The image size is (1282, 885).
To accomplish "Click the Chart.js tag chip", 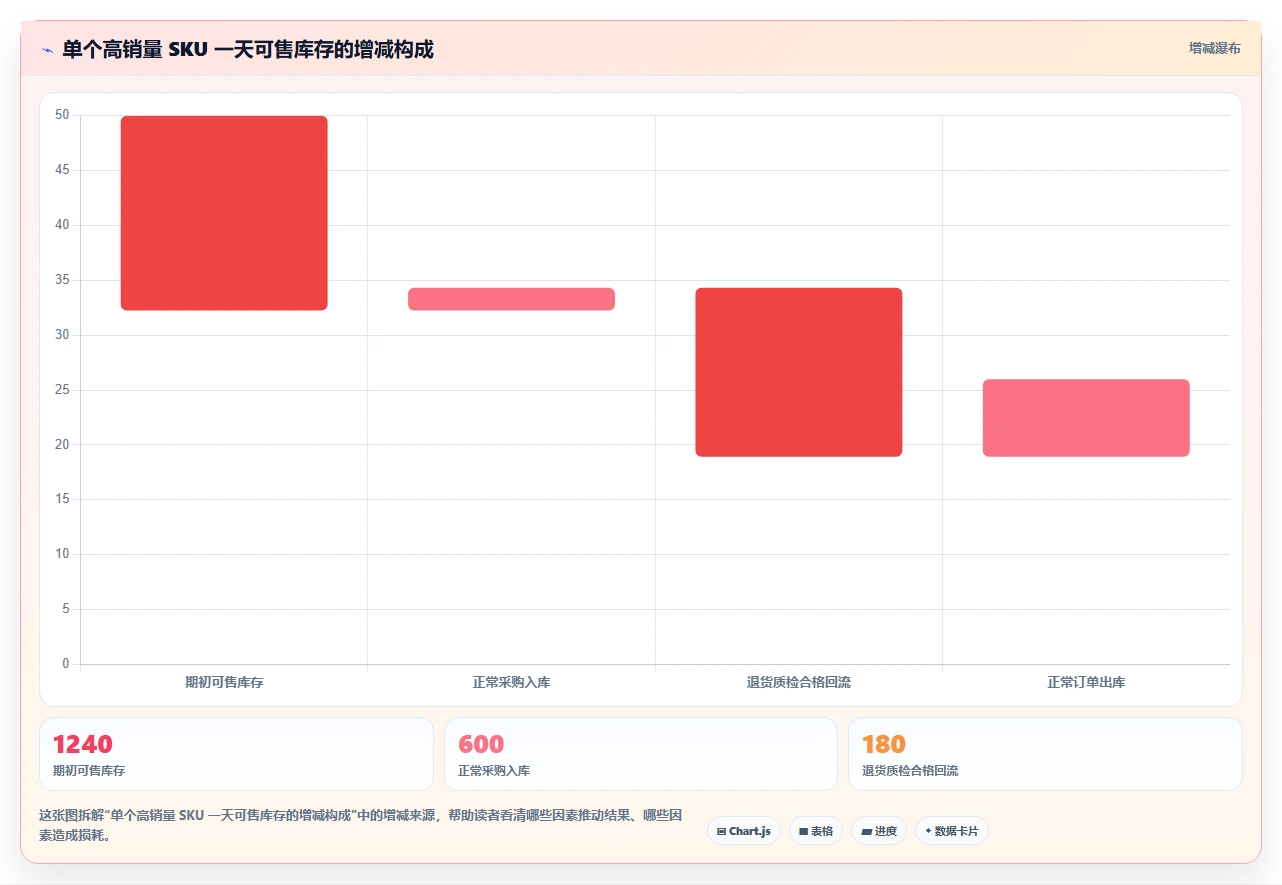I will click(x=744, y=831).
